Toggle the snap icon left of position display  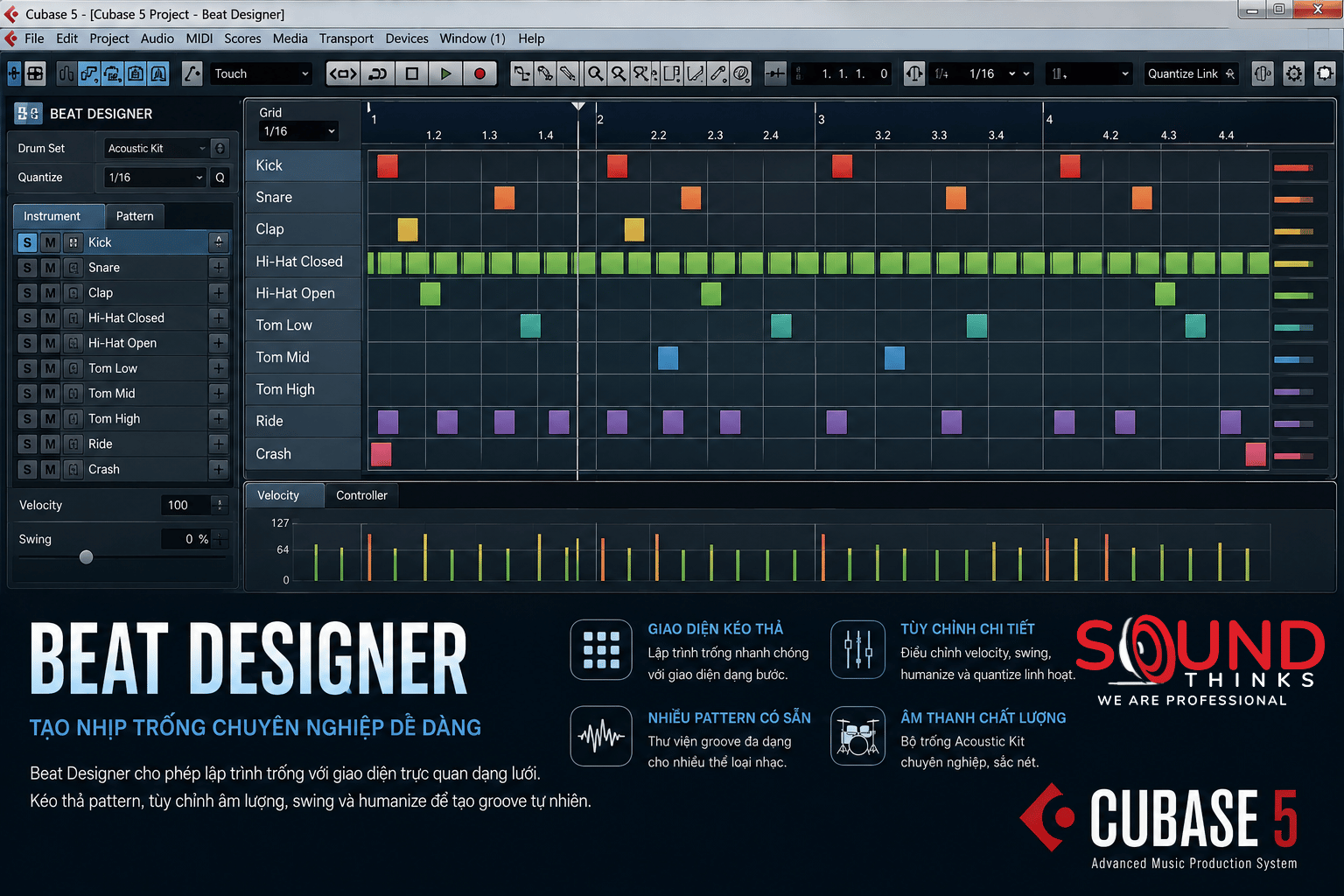click(x=775, y=73)
